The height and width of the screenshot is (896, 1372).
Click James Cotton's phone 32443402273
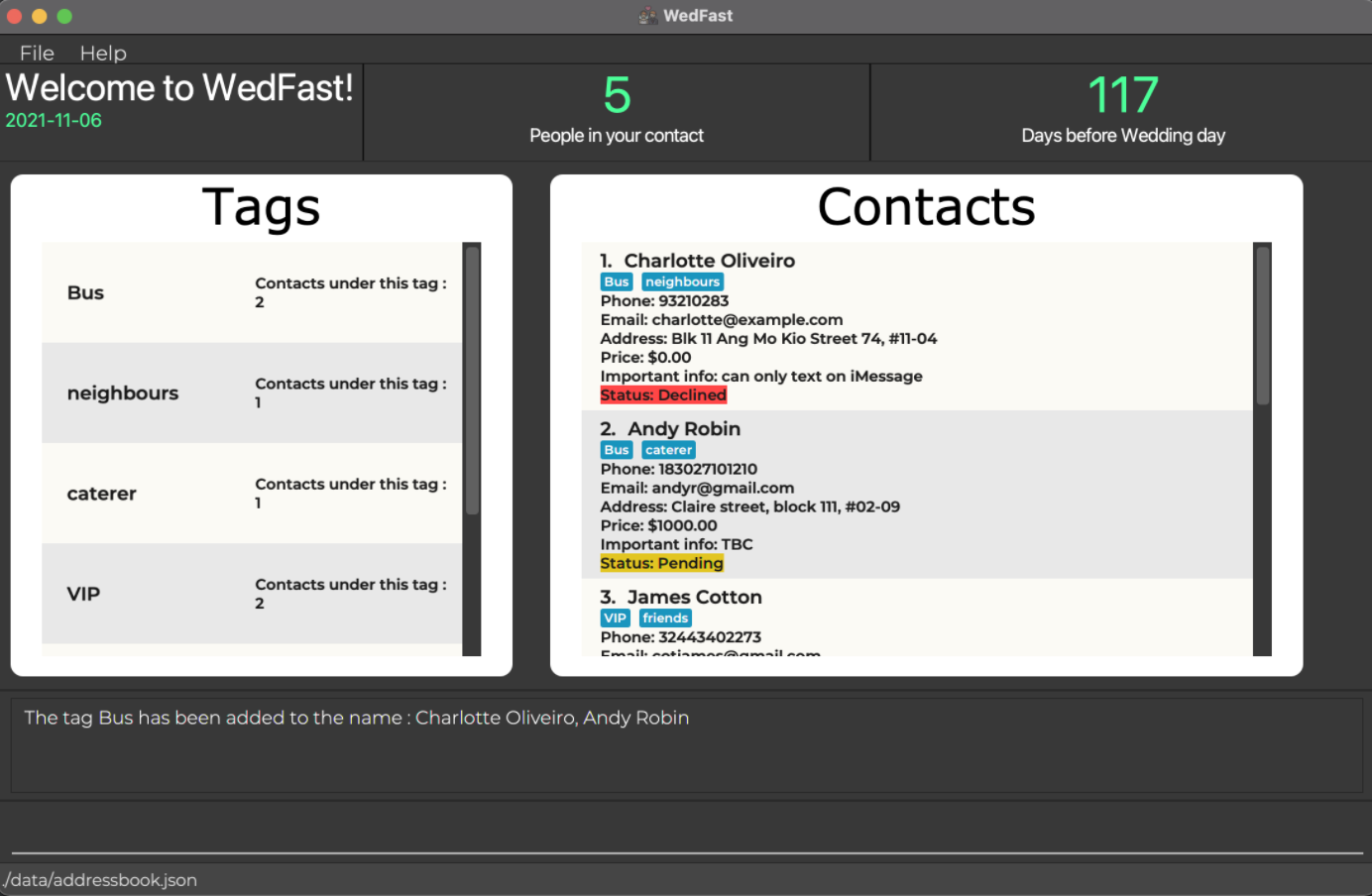coord(710,637)
